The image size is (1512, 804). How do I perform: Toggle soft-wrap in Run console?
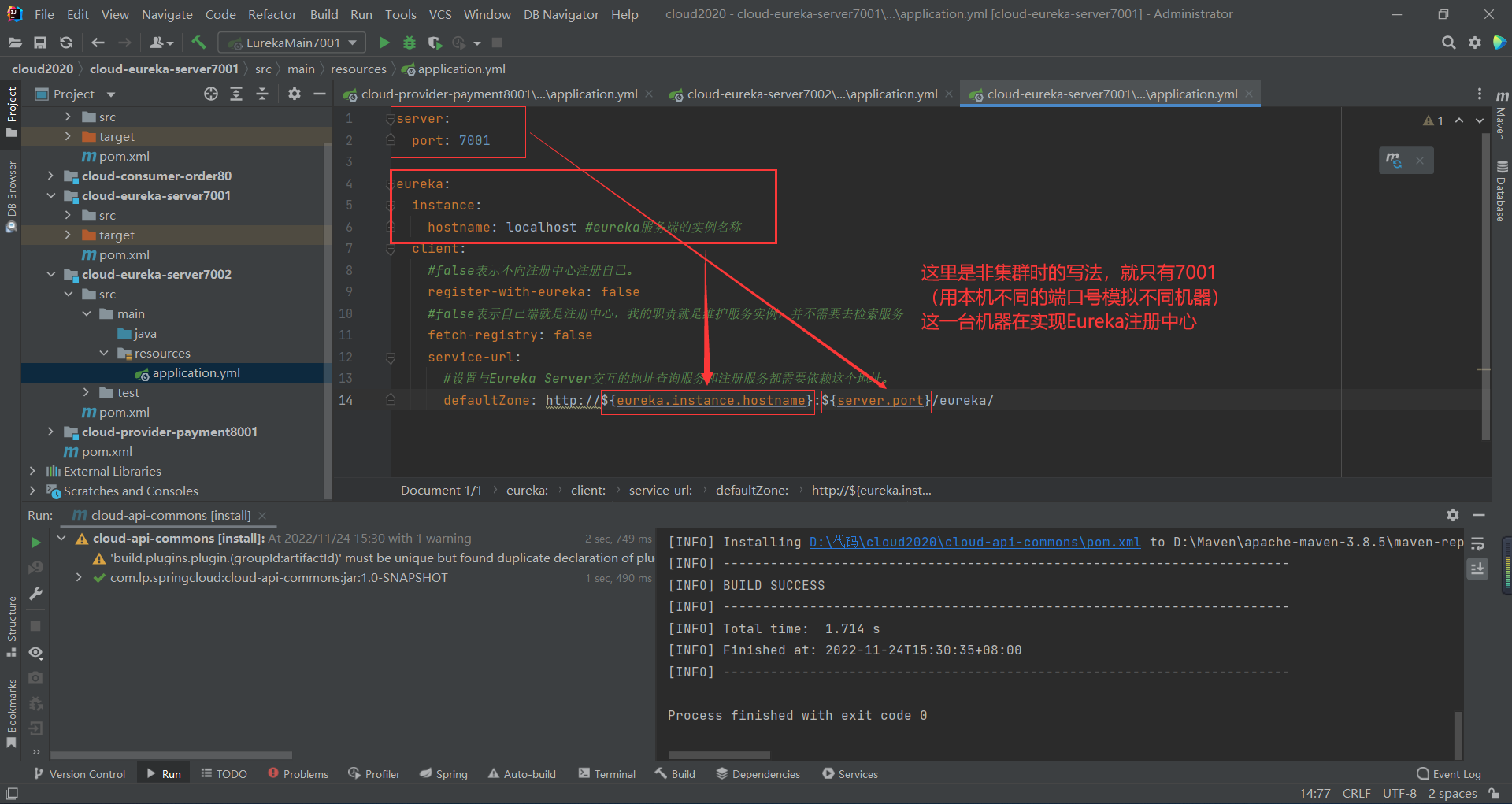1477,543
